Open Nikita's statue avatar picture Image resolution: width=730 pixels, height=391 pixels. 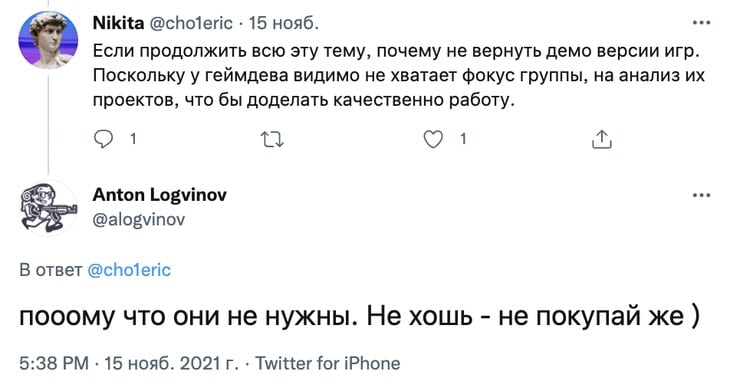click(48, 40)
